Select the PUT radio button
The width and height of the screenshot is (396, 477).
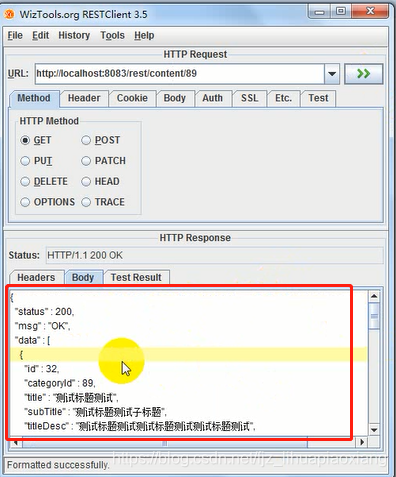point(25,161)
